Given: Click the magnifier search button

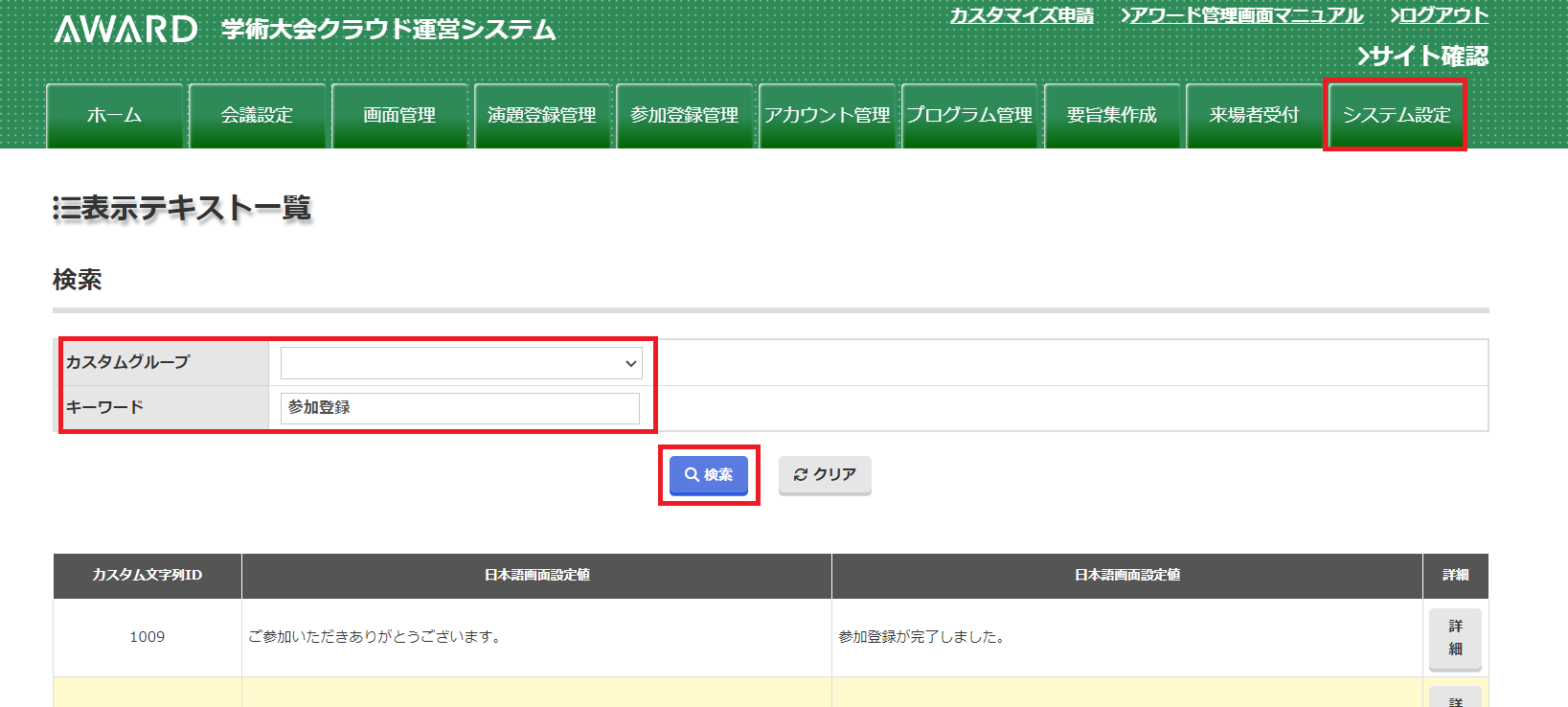Looking at the screenshot, I should (708, 475).
